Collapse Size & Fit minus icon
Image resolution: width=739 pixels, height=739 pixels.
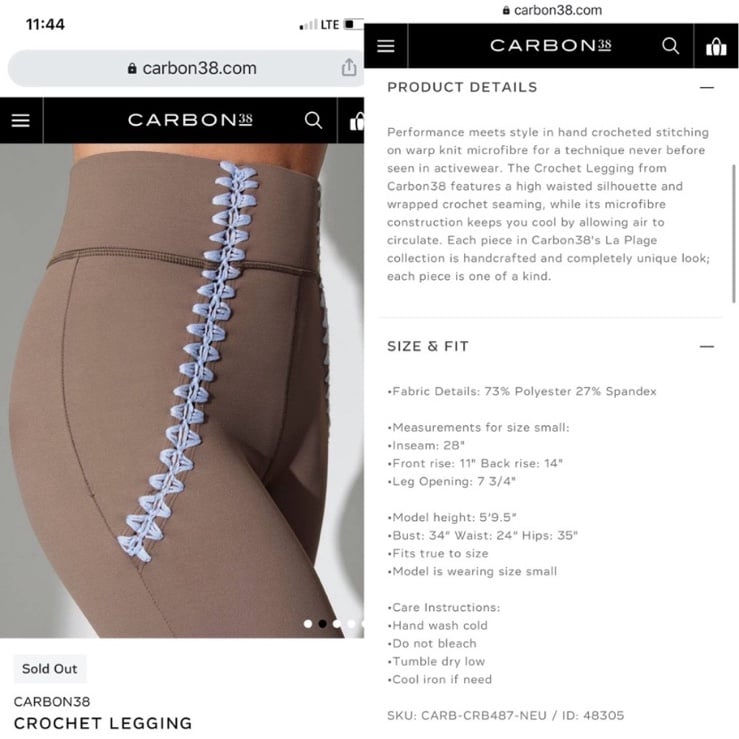[706, 346]
